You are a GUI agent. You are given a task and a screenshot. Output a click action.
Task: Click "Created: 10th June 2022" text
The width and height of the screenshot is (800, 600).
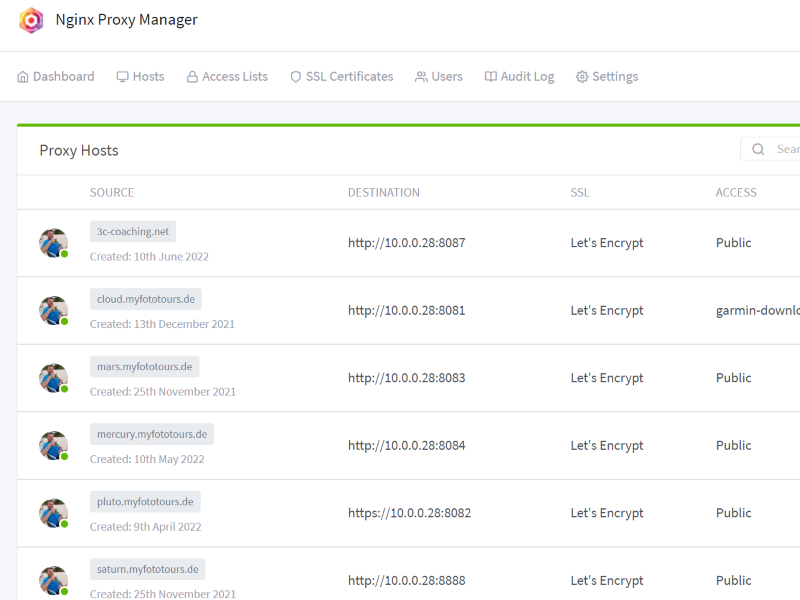149,257
